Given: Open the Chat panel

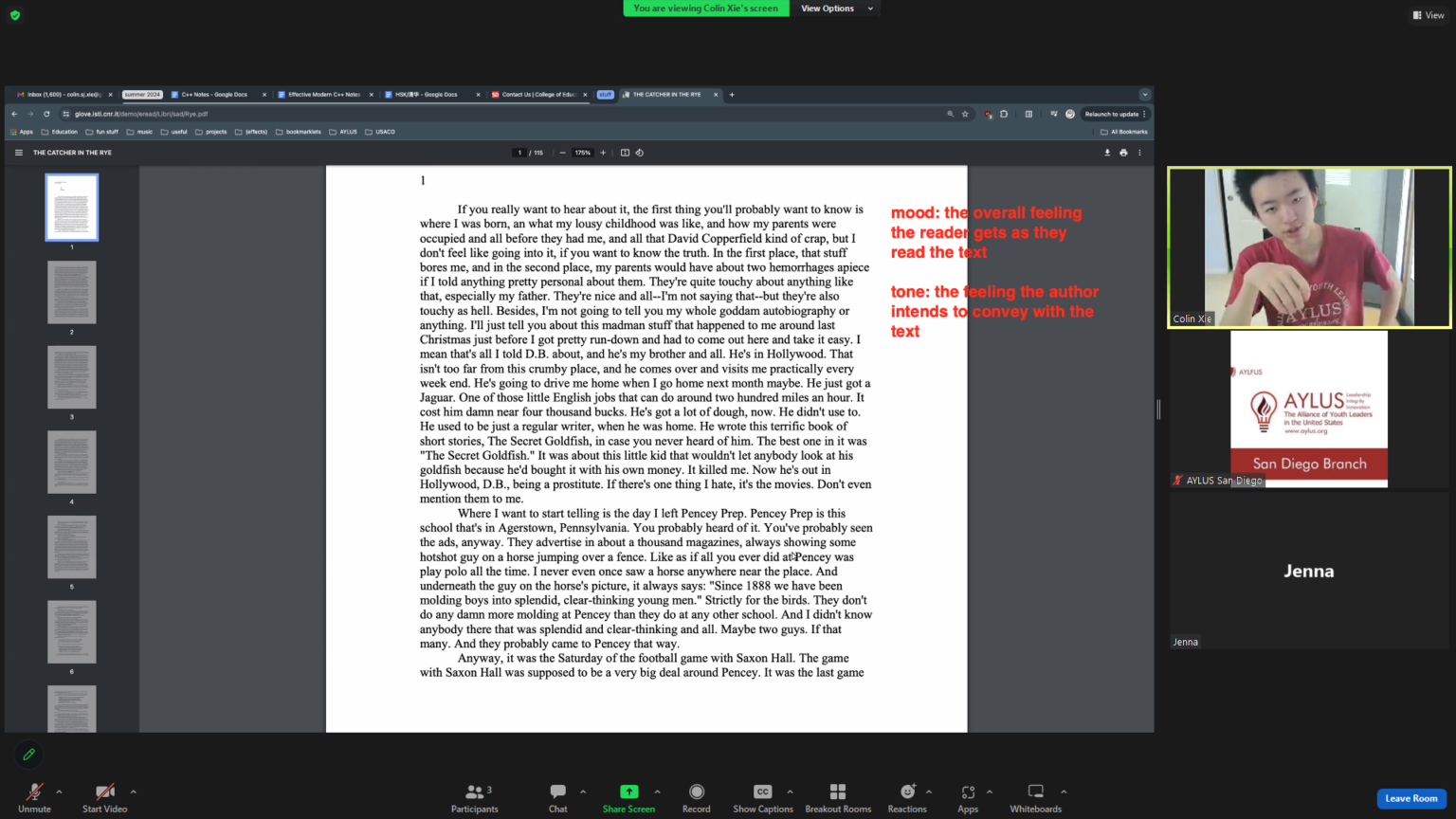Looking at the screenshot, I should [x=558, y=797].
